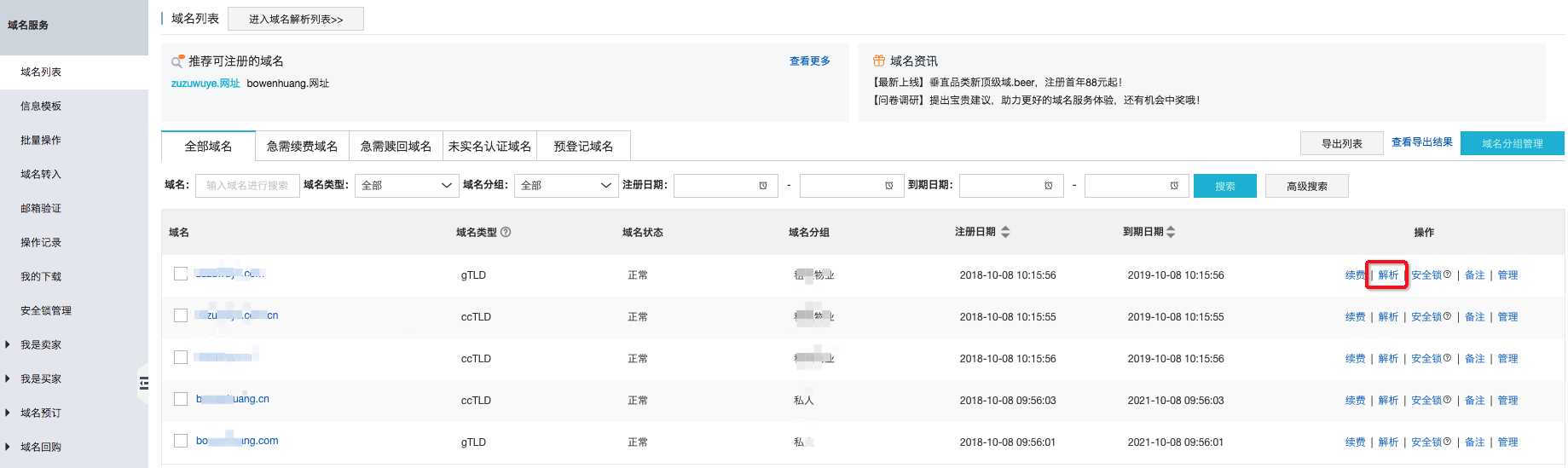Switch to the 急需赎回域名 tab
Screen dimensions: 1568x468
point(396,146)
